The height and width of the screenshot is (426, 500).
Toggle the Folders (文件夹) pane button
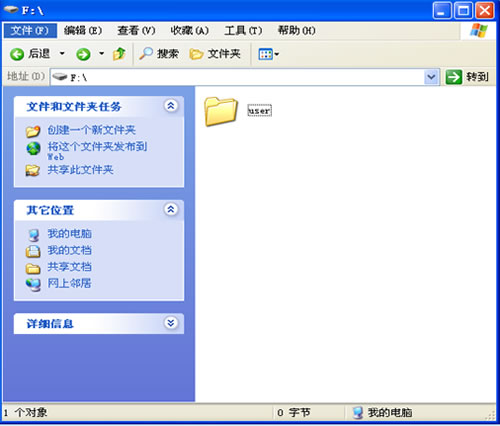click(215, 54)
